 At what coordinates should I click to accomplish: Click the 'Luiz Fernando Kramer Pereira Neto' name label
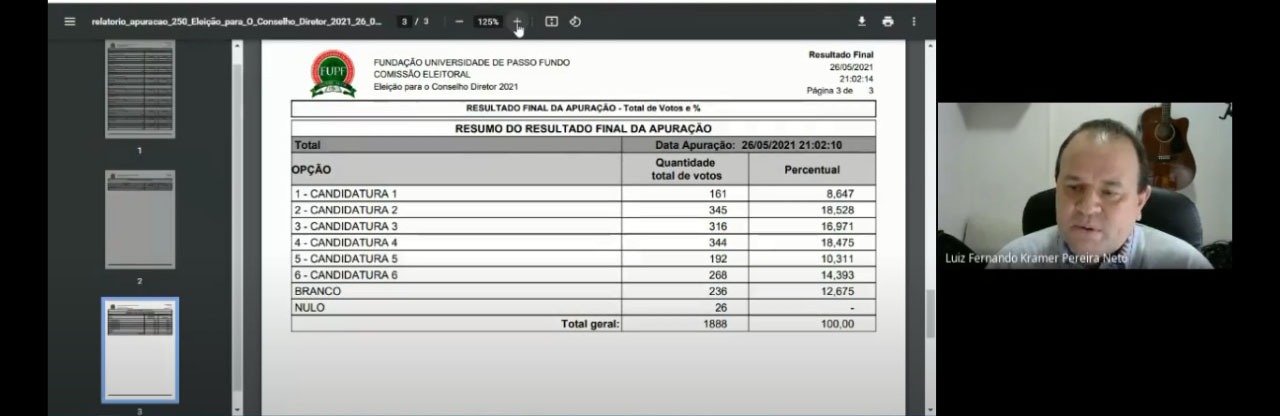(x=1036, y=258)
